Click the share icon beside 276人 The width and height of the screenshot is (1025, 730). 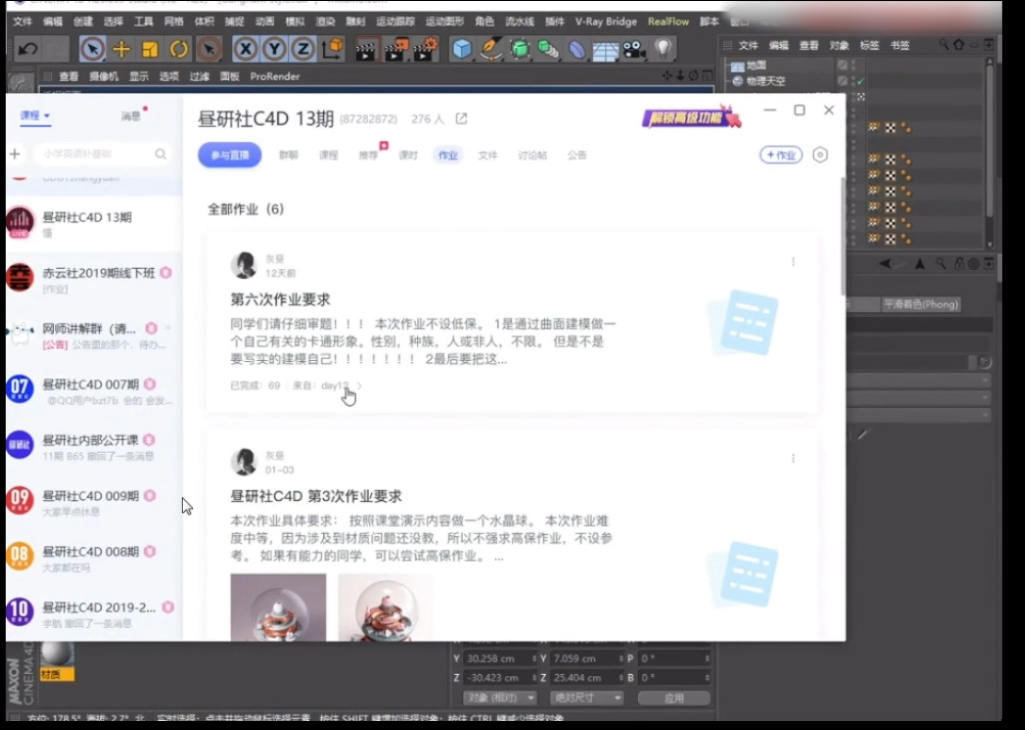pos(461,119)
